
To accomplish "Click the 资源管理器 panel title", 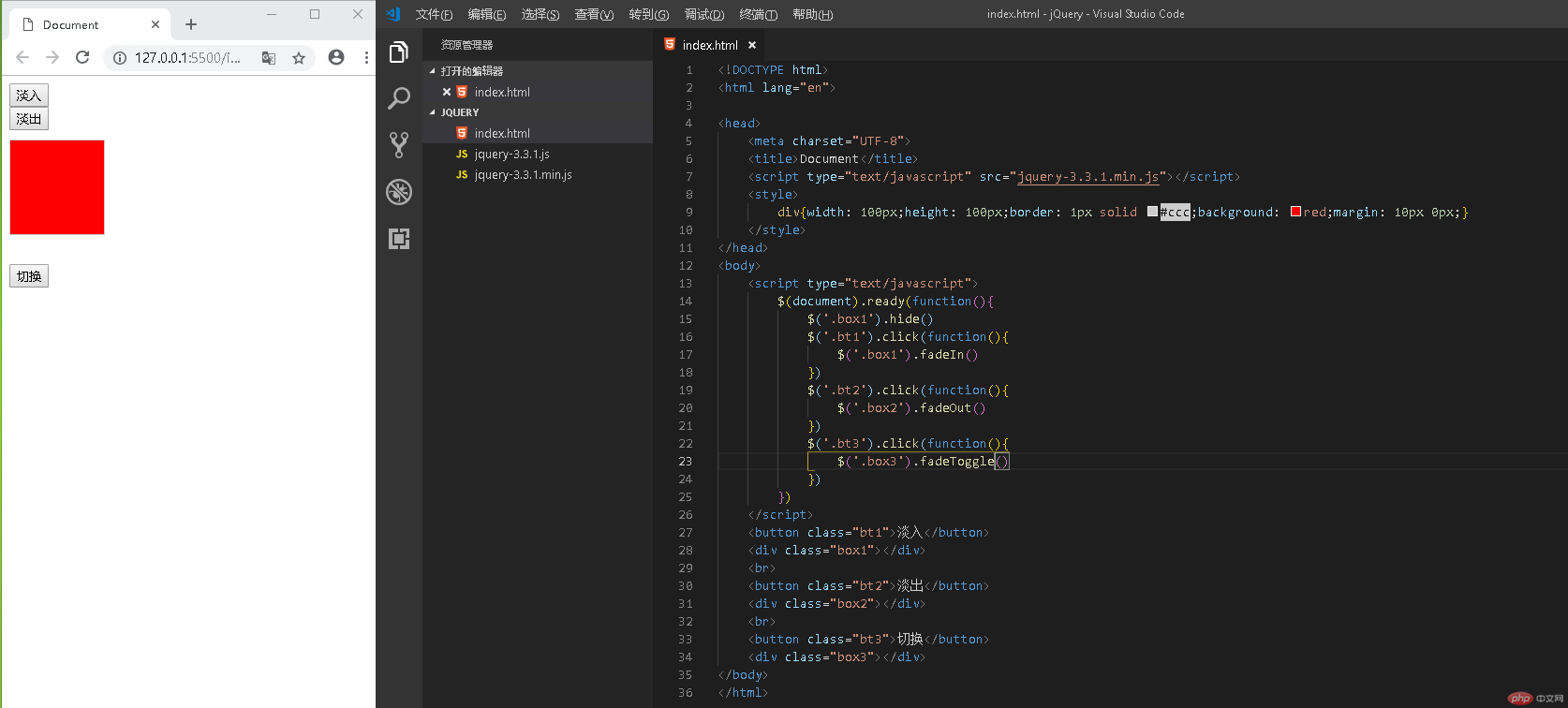I will pos(466,45).
